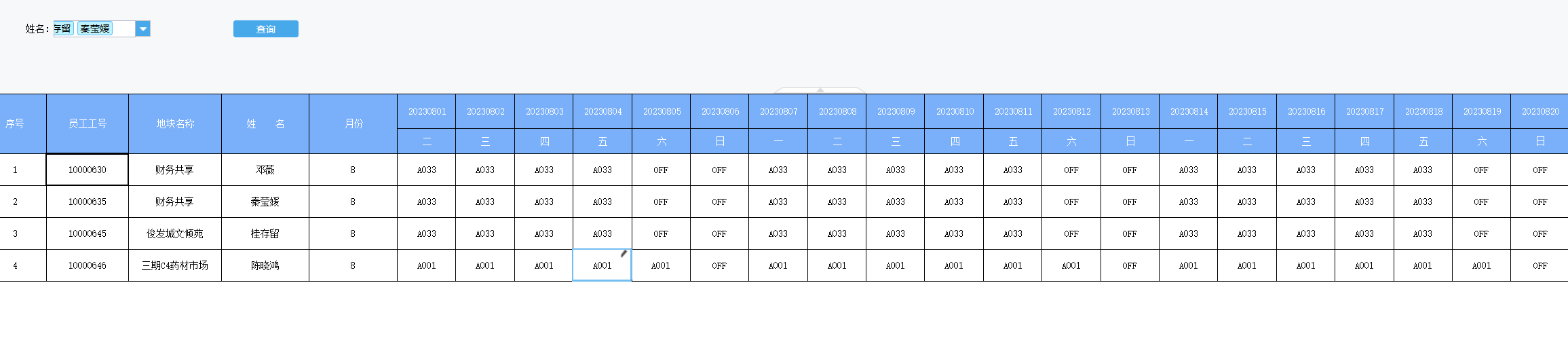Select the 秦莹媛 tag in name field
This screenshot has width=1568, height=342.
95,28
